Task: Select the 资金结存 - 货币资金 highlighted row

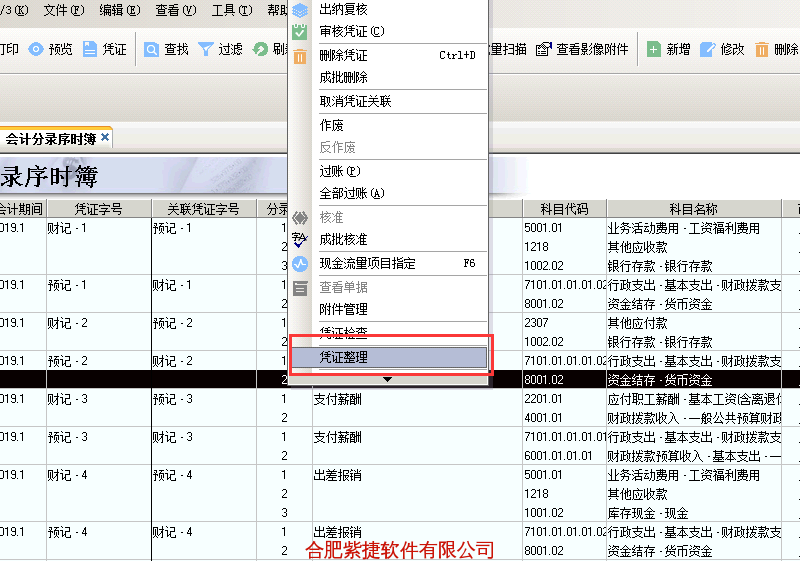Action: (x=659, y=380)
